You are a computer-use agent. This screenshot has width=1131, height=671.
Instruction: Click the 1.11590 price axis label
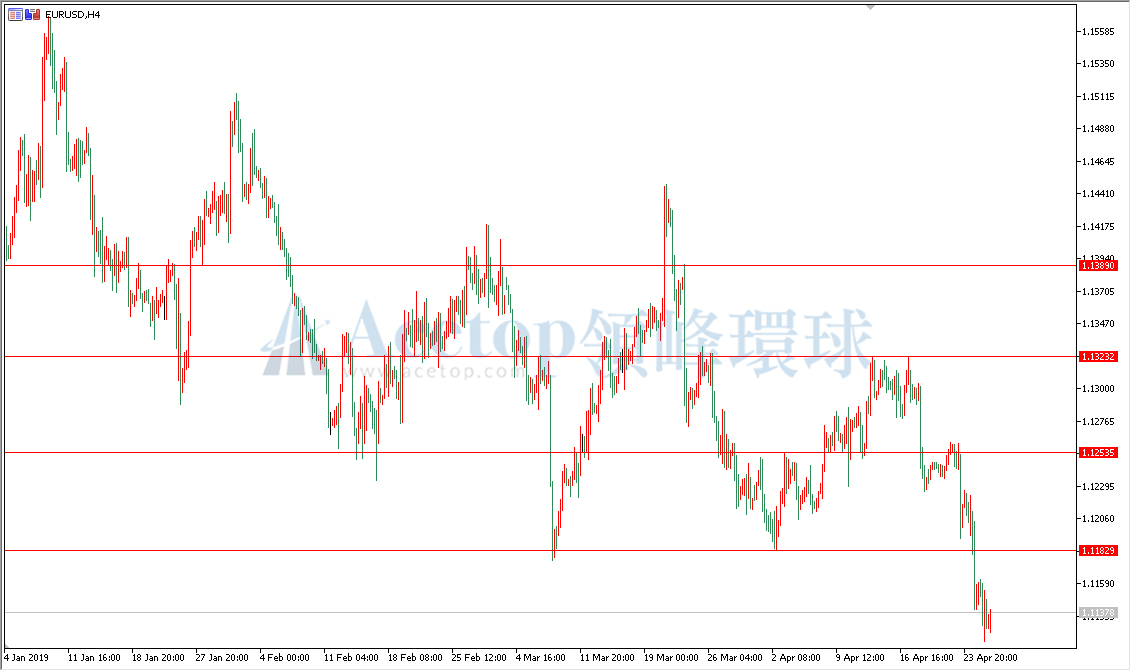[1098, 584]
